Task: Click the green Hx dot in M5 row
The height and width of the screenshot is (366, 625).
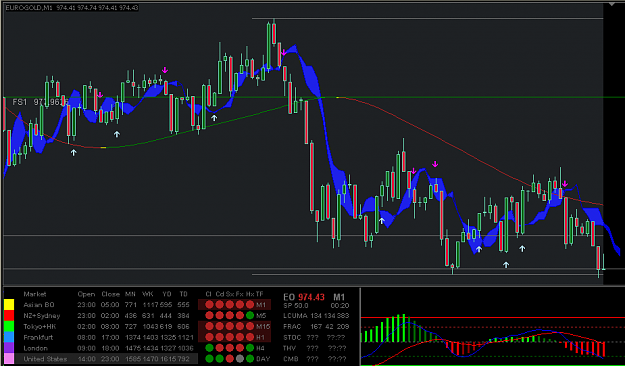Action: 250,316
